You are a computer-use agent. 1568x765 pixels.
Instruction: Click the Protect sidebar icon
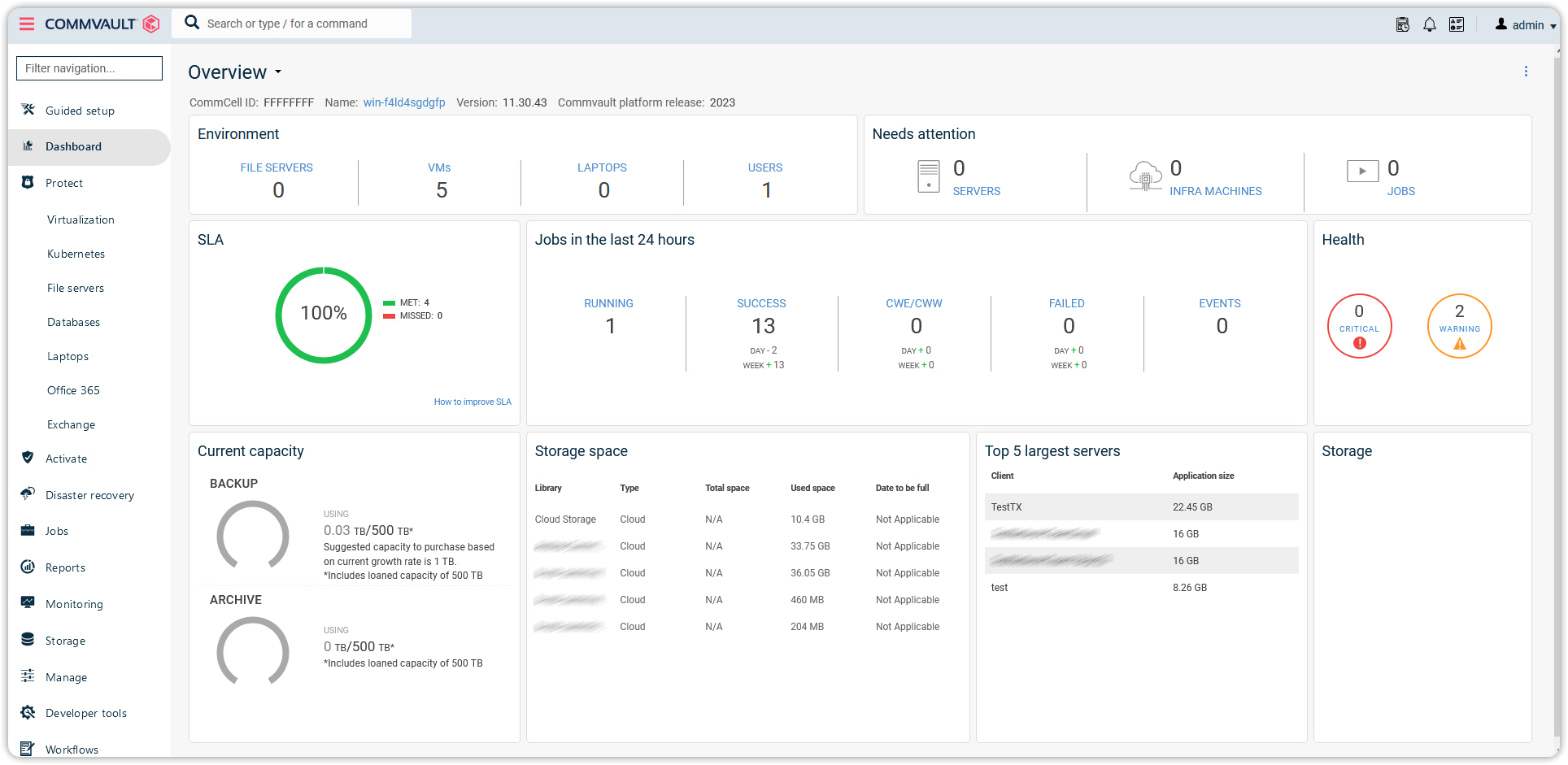28,182
